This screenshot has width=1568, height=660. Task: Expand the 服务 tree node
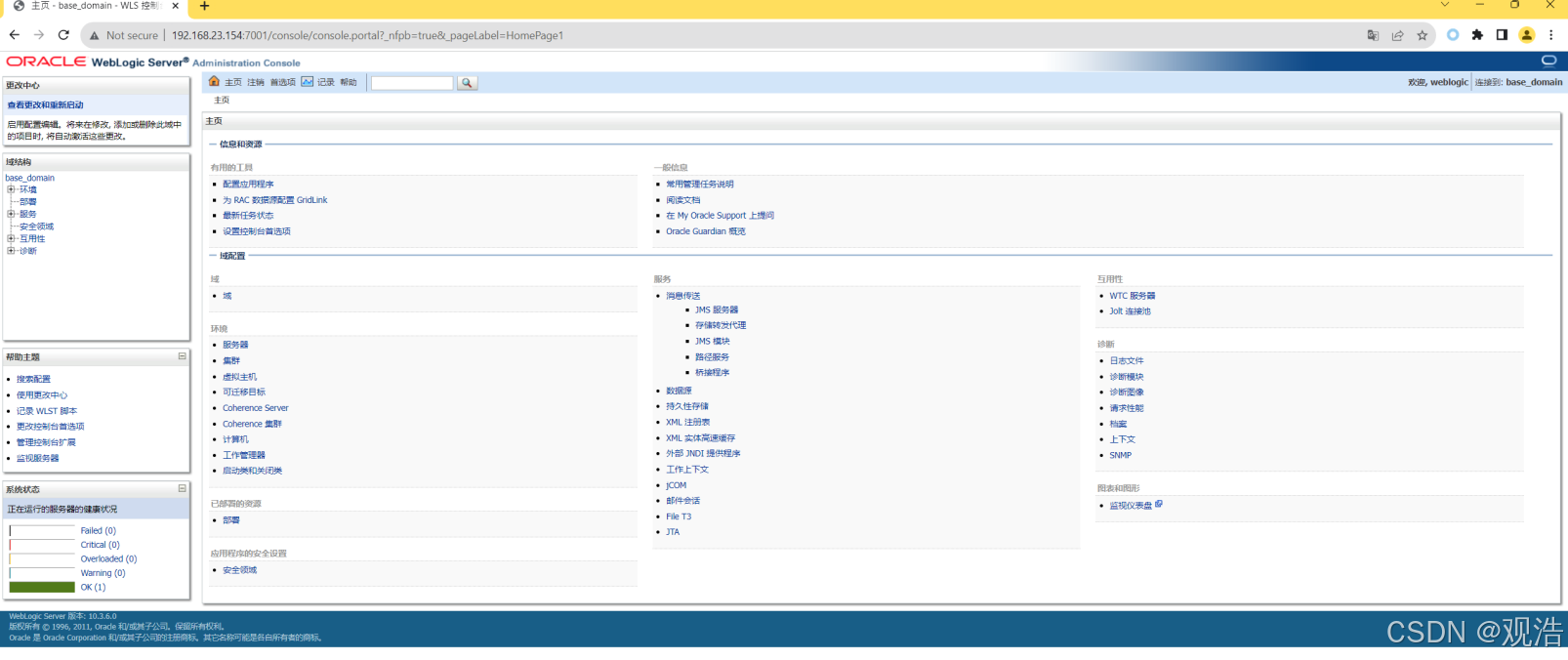click(x=11, y=214)
